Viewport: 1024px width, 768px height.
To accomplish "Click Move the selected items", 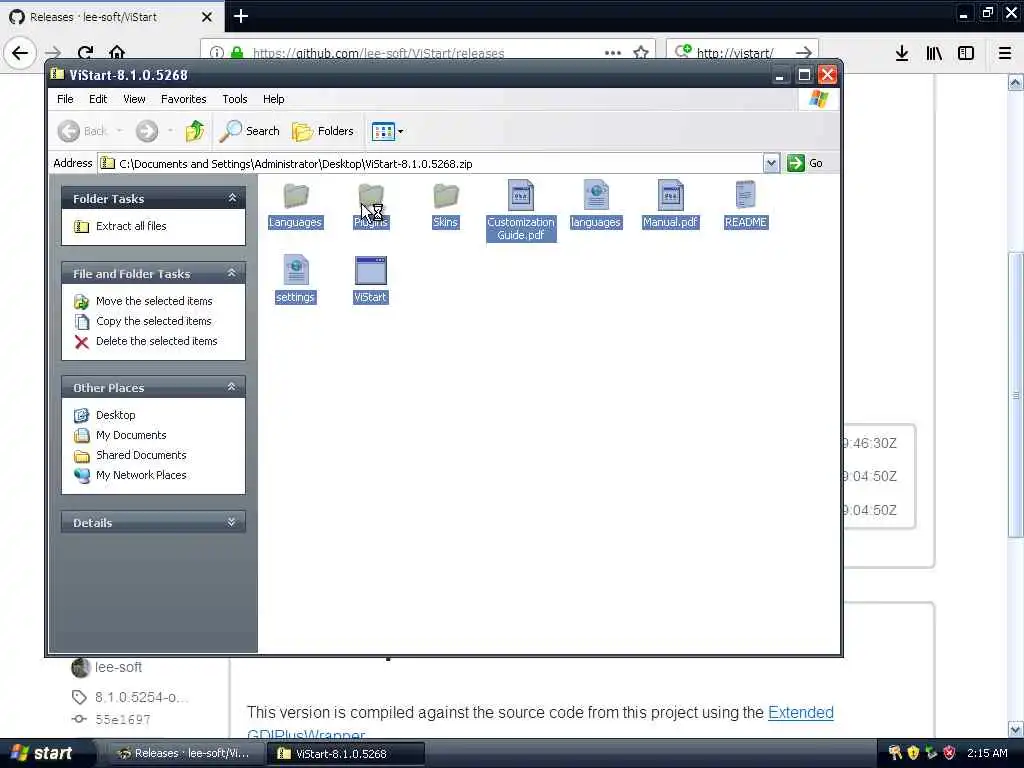I will point(154,301).
